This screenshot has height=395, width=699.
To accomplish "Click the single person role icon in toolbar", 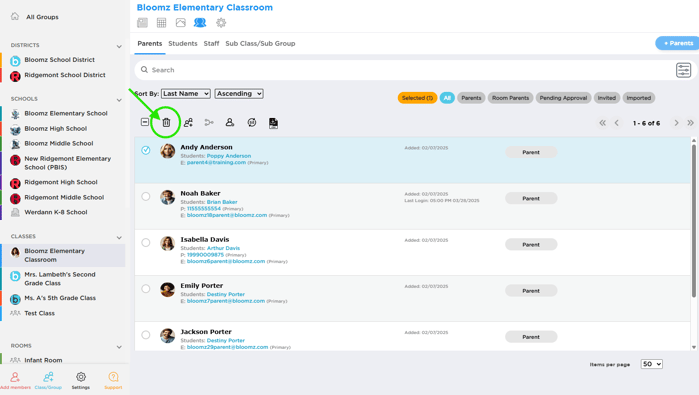I will (x=230, y=122).
